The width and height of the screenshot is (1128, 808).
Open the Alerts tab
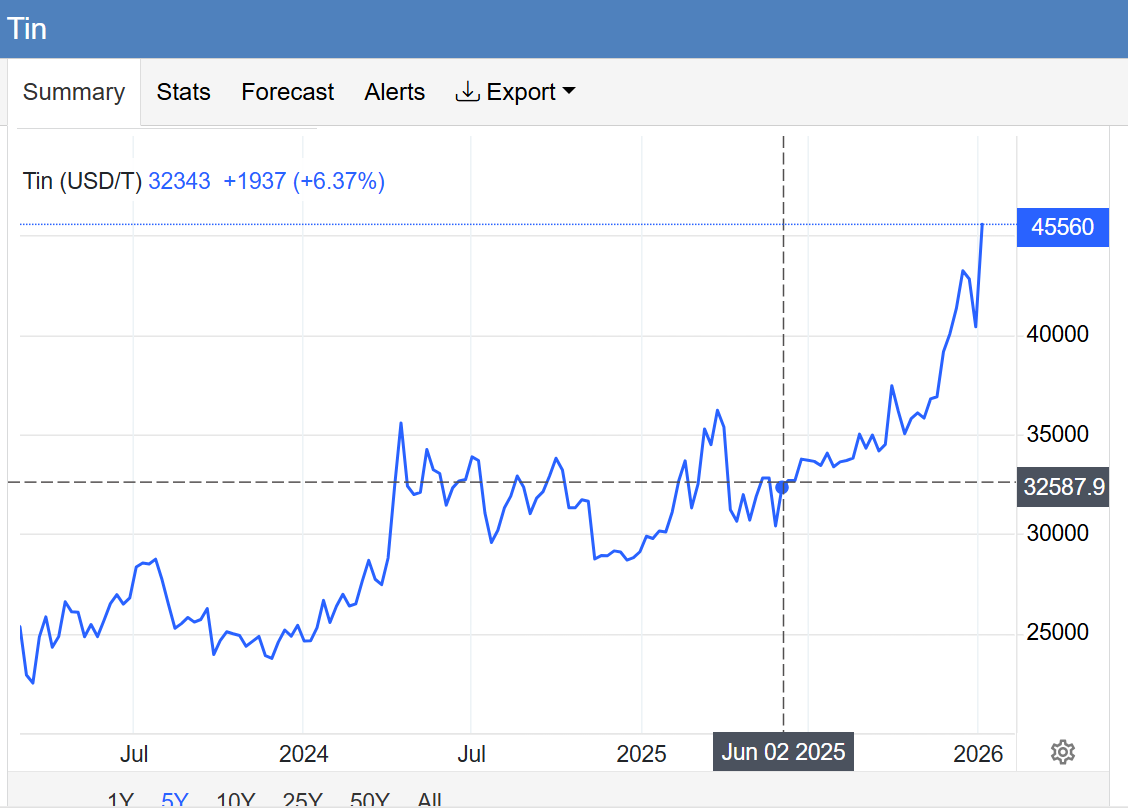(x=395, y=92)
